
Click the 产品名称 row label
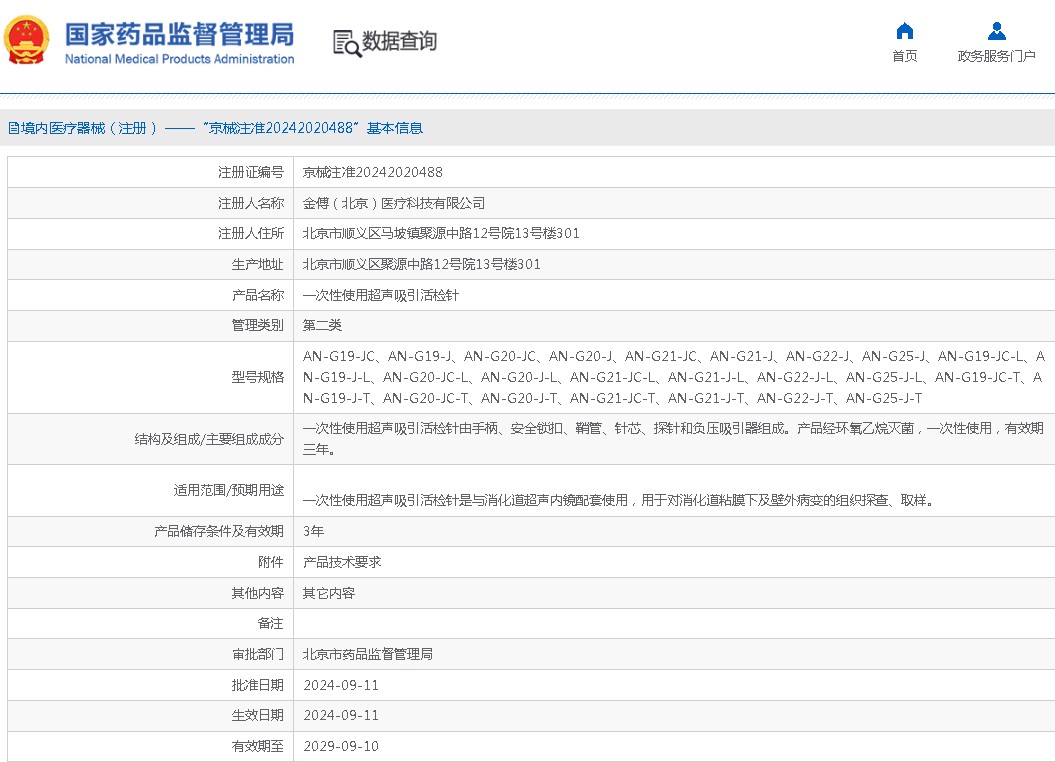pos(258,295)
